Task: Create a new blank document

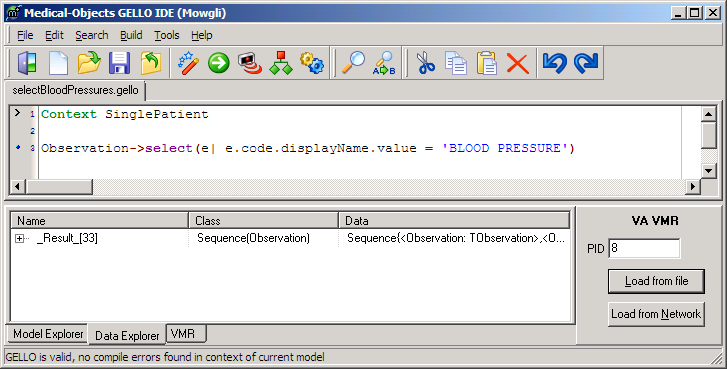Action: (58, 63)
